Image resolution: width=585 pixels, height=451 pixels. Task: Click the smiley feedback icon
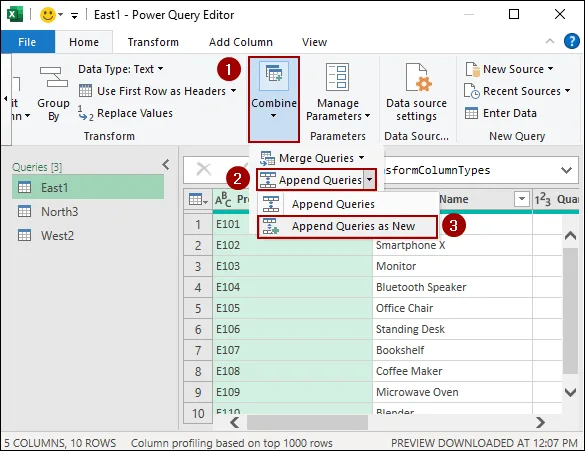click(47, 15)
